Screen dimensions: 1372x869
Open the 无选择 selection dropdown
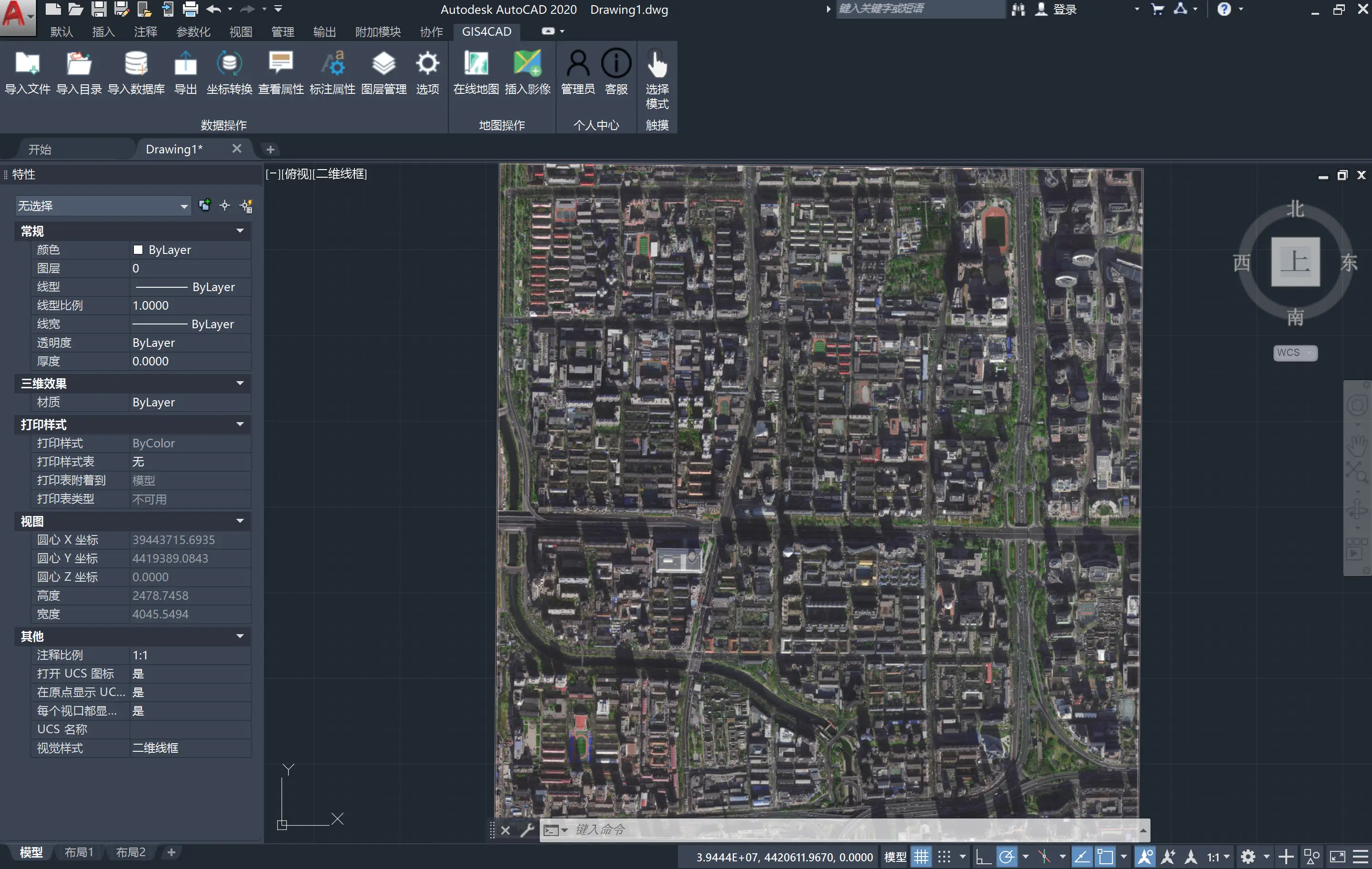(102, 206)
